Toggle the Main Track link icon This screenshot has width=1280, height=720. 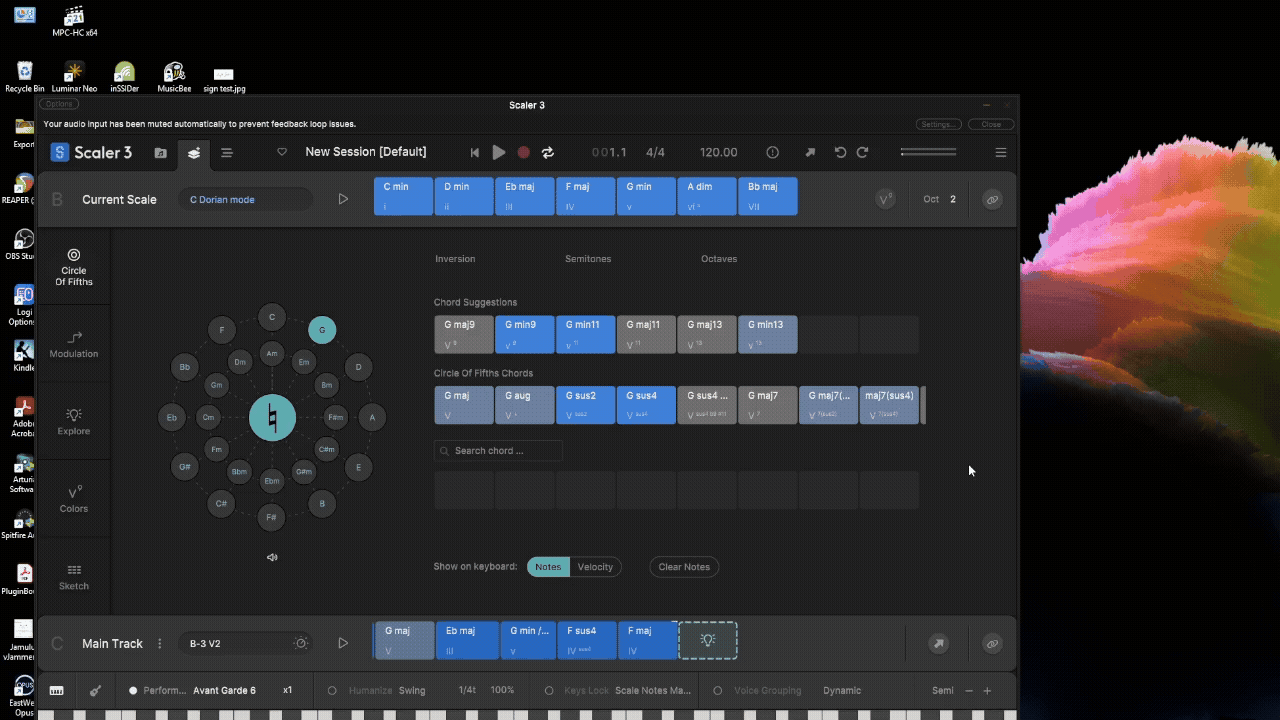pos(992,644)
